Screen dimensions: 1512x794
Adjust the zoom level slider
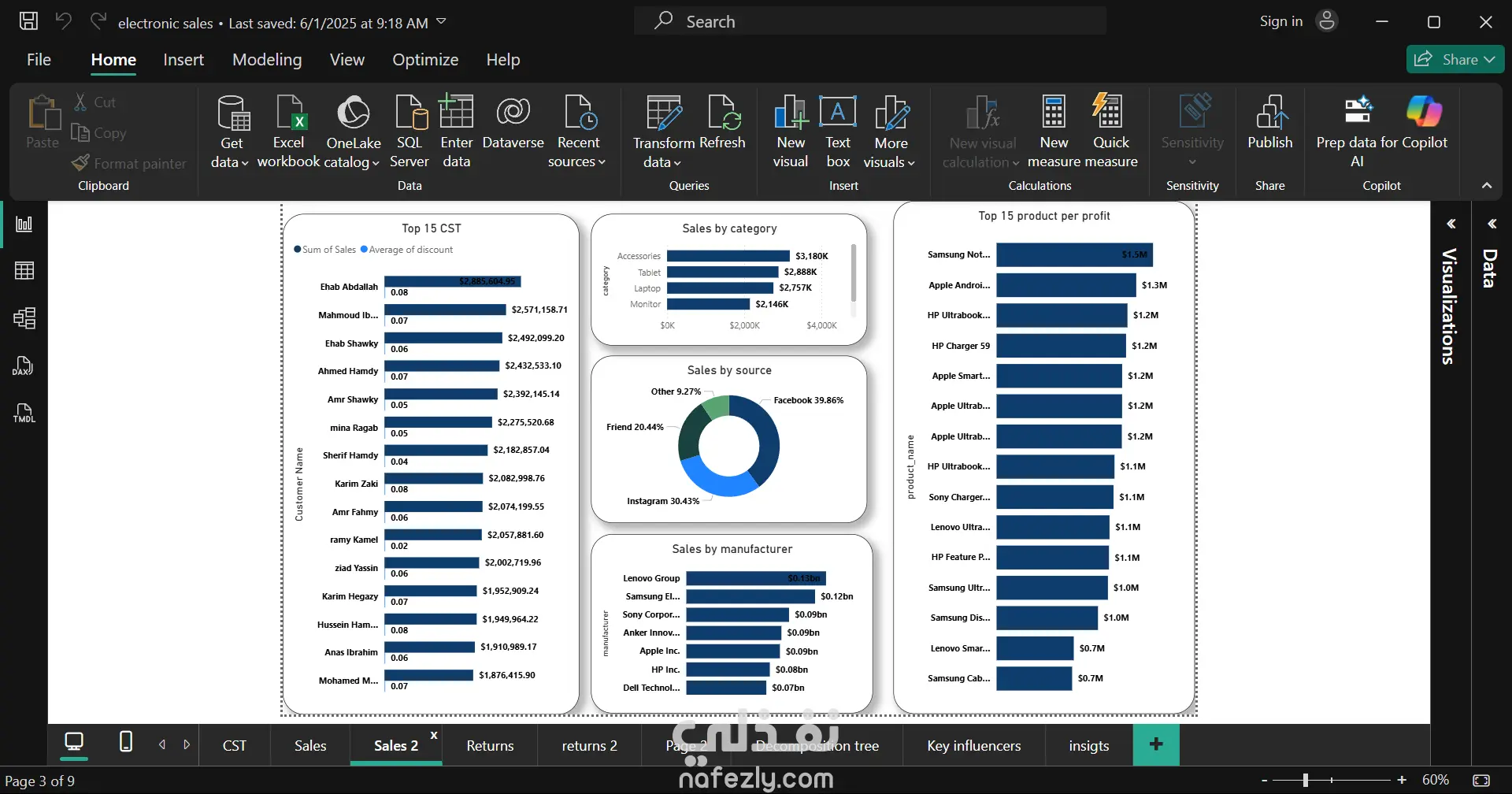[1306, 781]
